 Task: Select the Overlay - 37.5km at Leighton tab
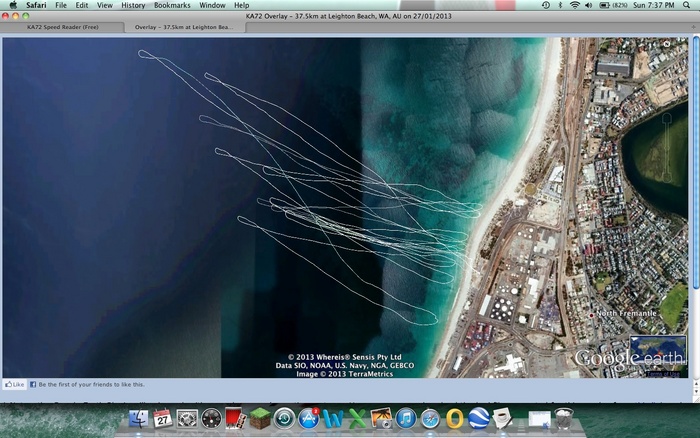[x=183, y=27]
